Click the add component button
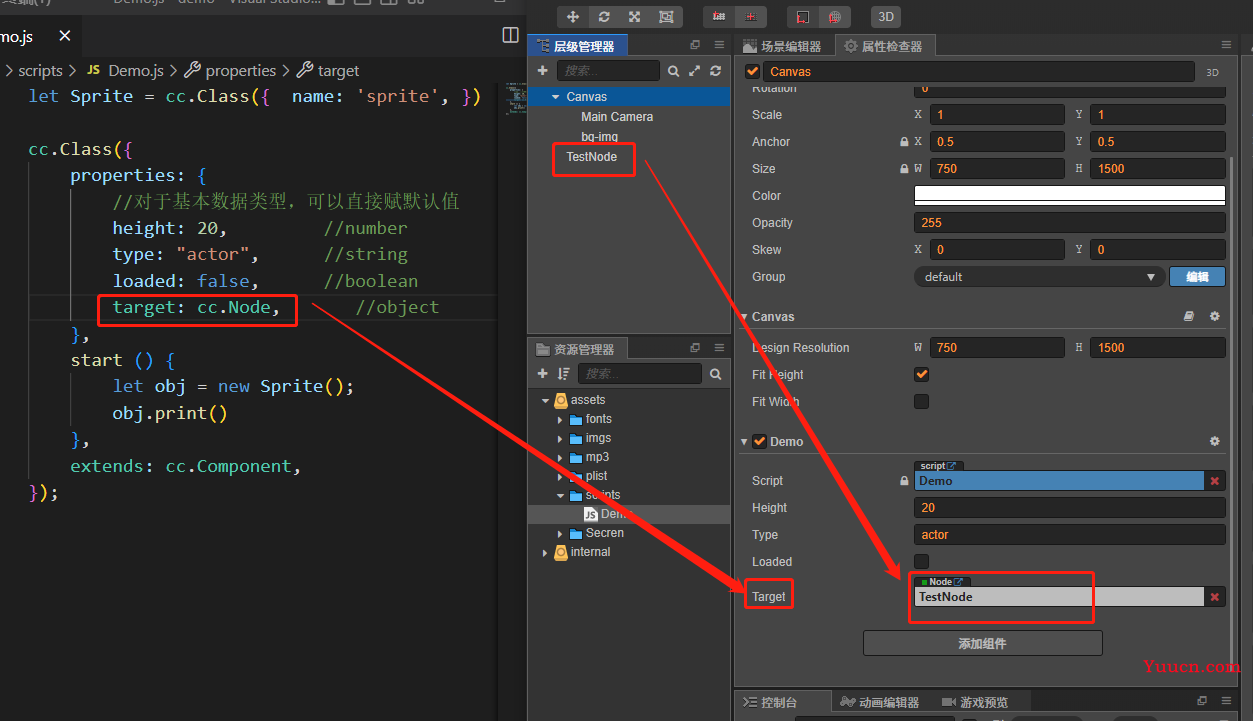 click(982, 643)
